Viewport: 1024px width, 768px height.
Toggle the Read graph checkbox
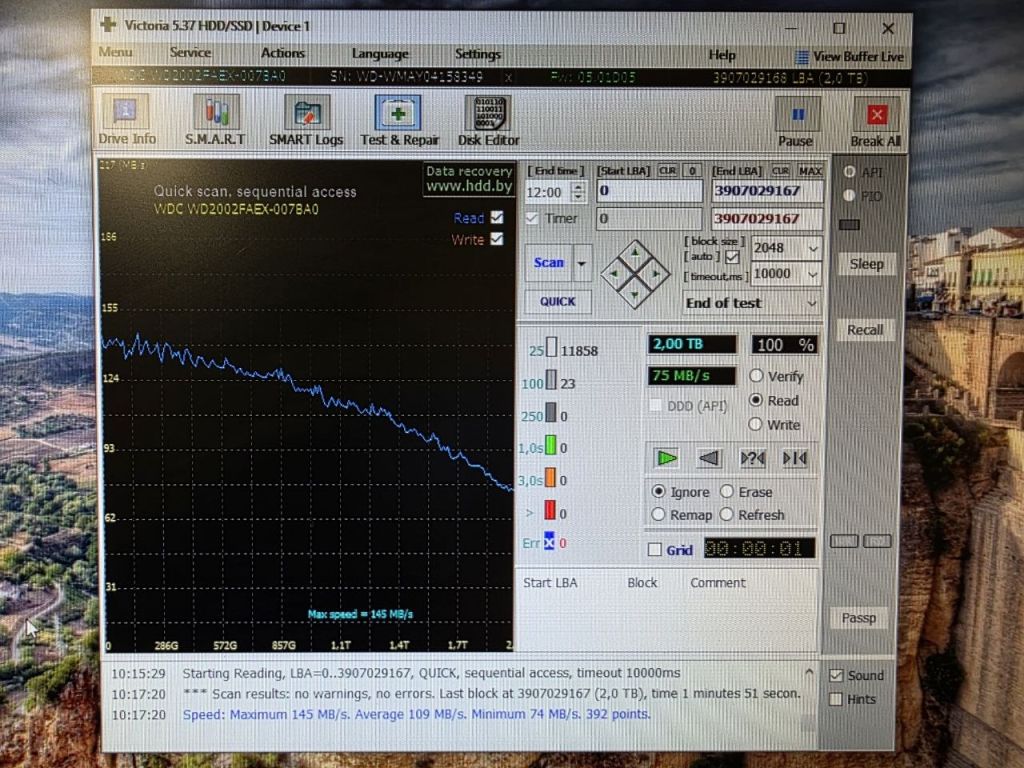pyautogui.click(x=497, y=217)
